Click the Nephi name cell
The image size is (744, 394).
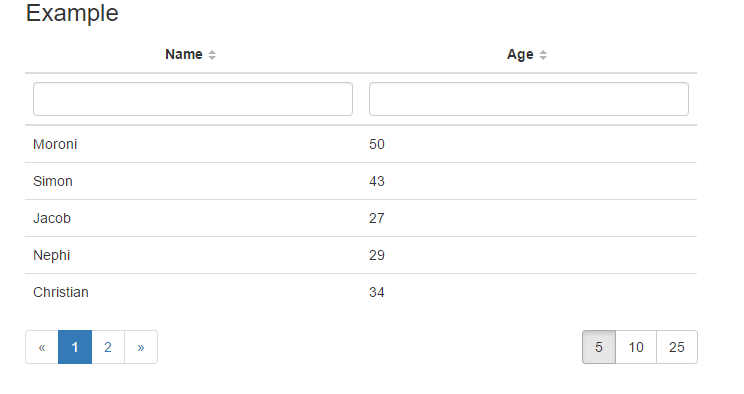coord(193,255)
